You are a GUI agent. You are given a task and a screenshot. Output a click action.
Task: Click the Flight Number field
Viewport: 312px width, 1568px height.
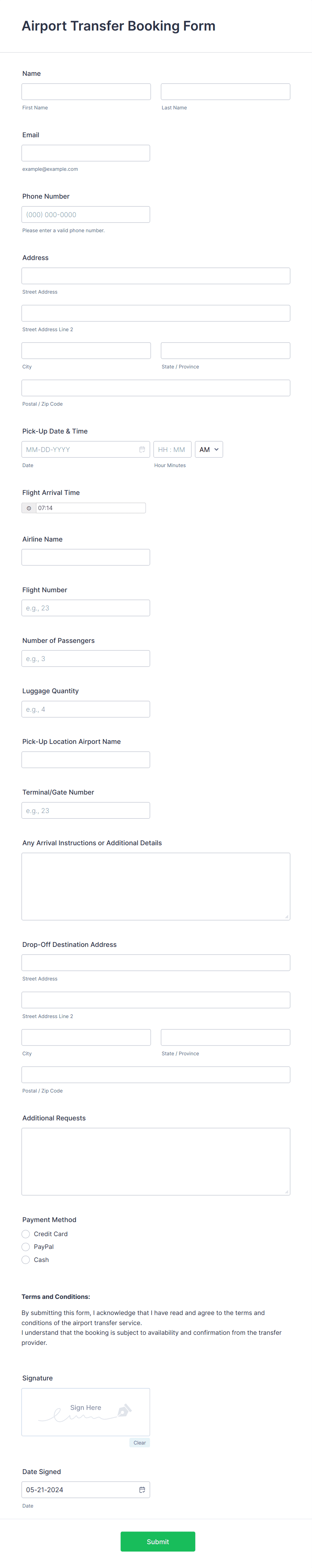click(86, 607)
